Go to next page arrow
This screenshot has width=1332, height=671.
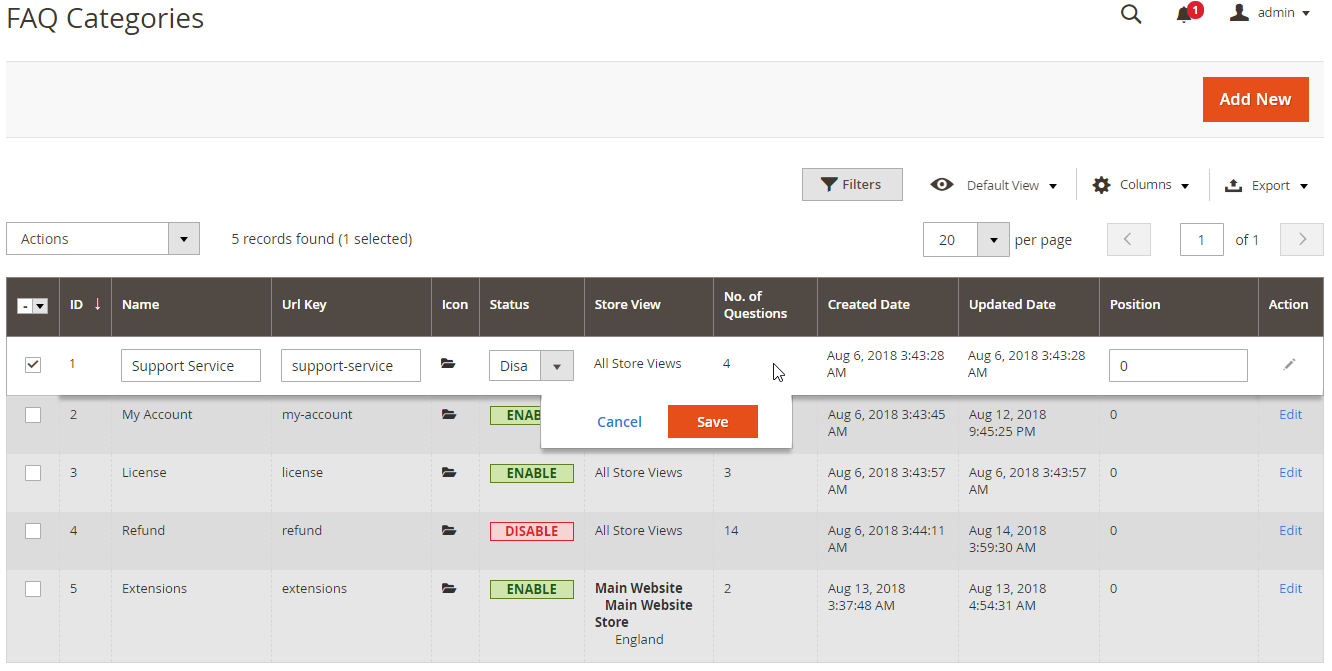pyautogui.click(x=1302, y=239)
